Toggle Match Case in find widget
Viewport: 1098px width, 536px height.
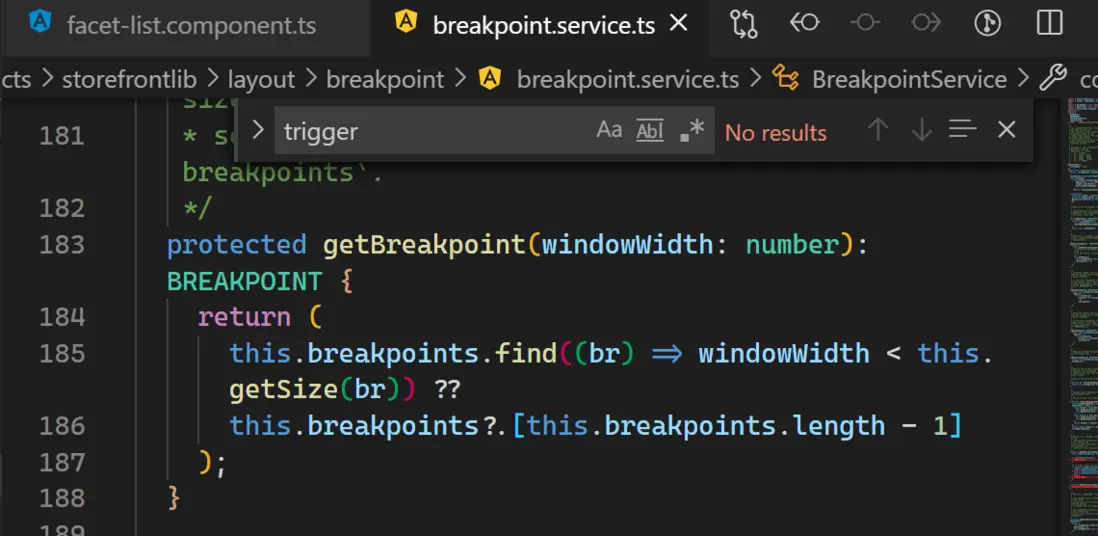[609, 130]
